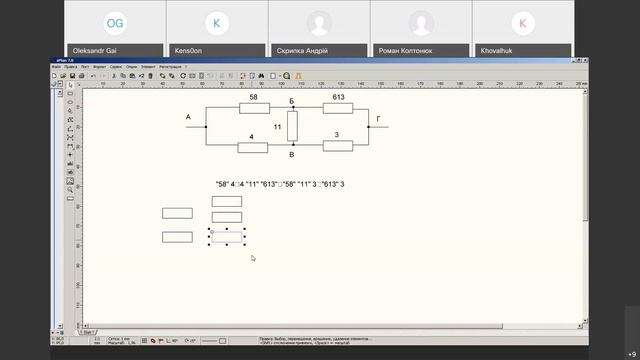Open the Регистрация menu
The height and width of the screenshot is (360, 640).
pyautogui.click(x=170, y=67)
